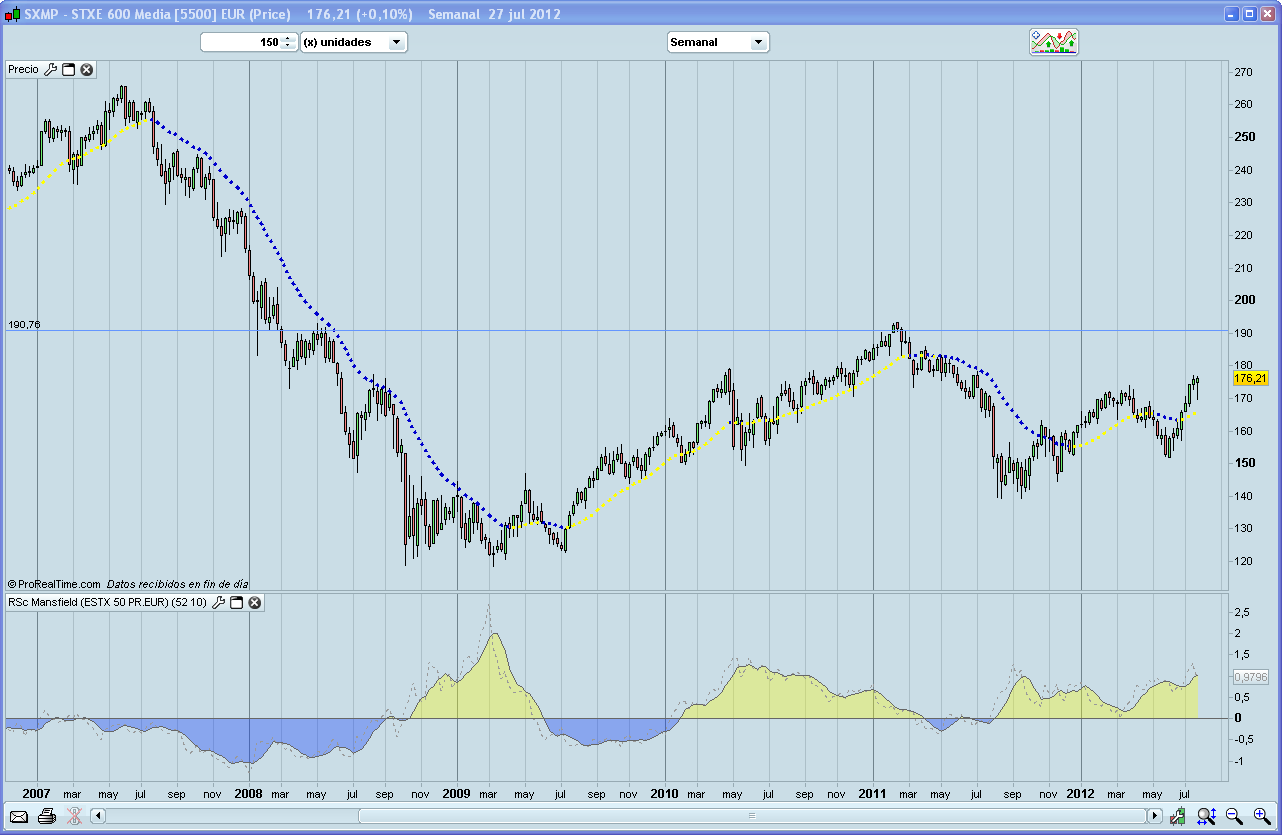Viewport: 1282px width, 835px height.
Task: Maximize the Precio panel window icon
Action: [x=69, y=69]
